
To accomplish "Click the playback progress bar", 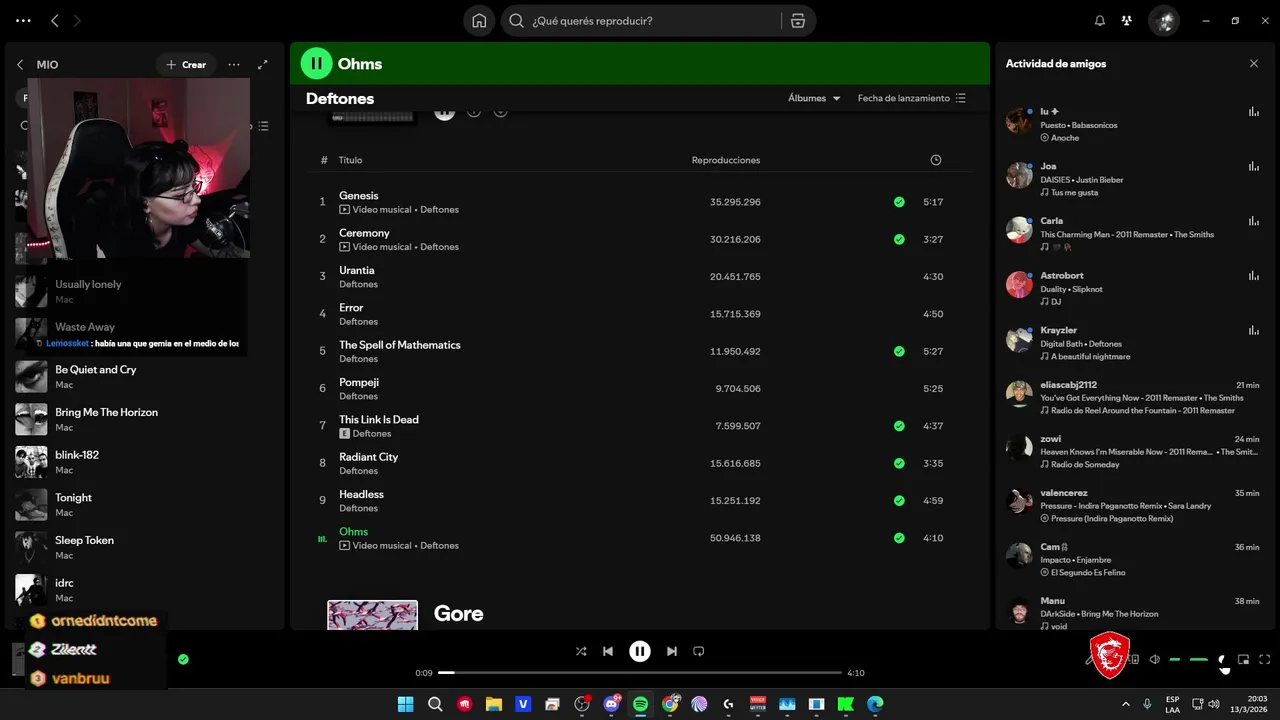I will pos(640,673).
